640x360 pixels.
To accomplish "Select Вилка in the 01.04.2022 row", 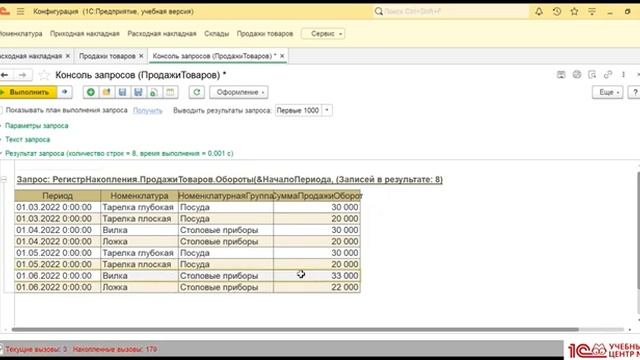I will coord(139,230).
